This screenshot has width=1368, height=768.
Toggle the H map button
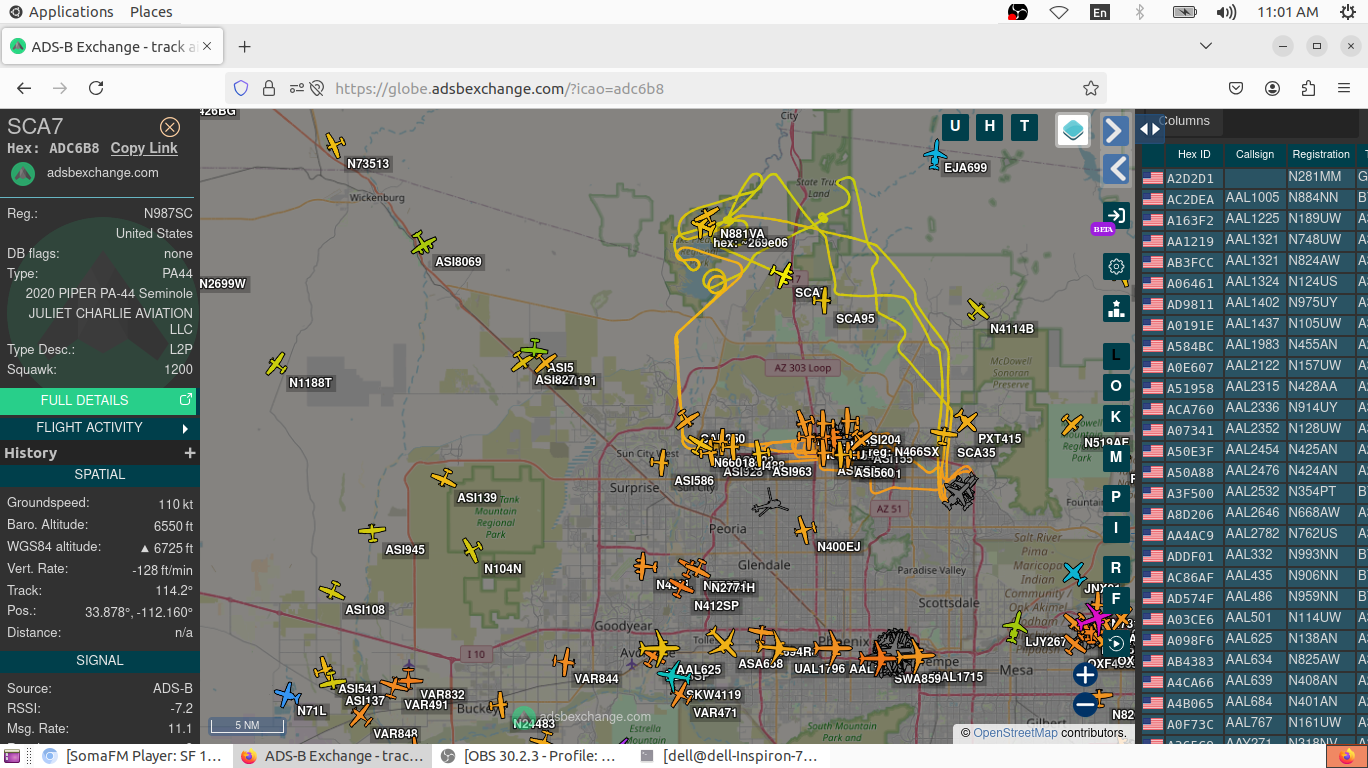tap(990, 126)
